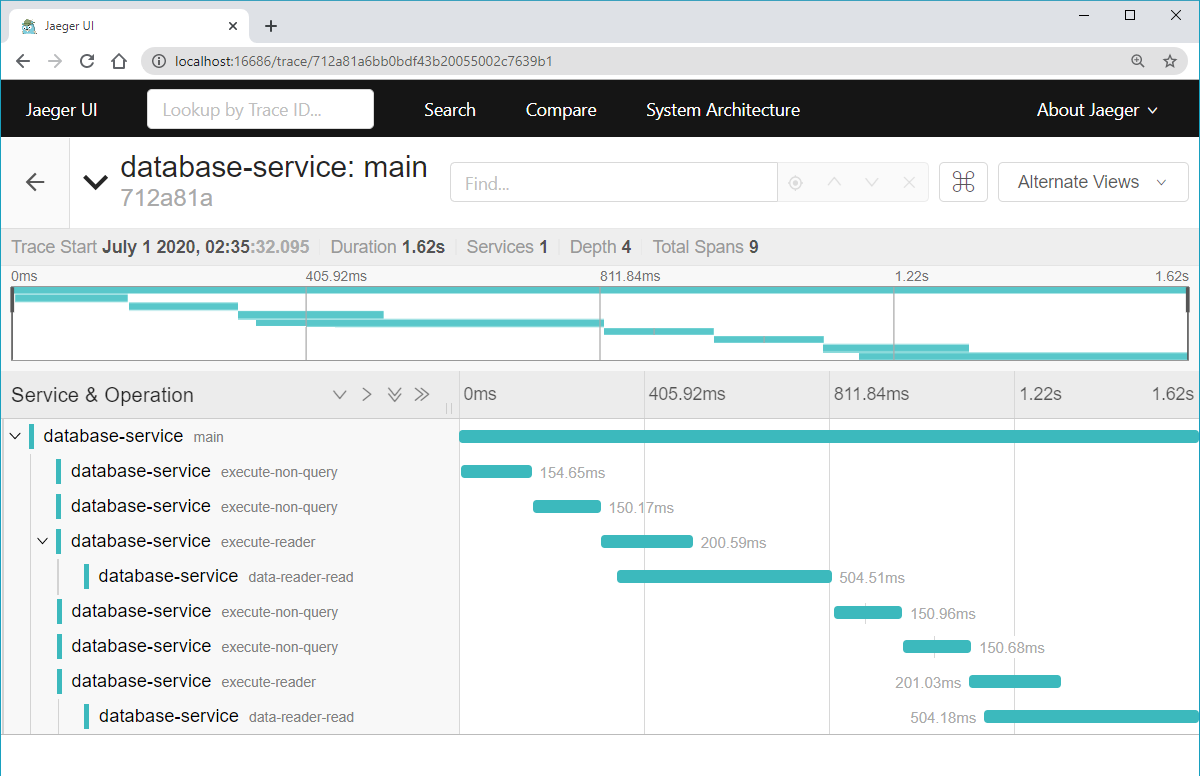The height and width of the screenshot is (776, 1200).
Task: Click the browser reload page icon
Action: (x=87, y=61)
